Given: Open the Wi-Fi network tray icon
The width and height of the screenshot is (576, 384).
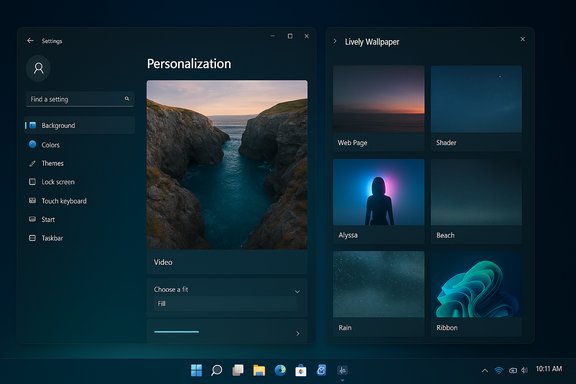Looking at the screenshot, I should [498, 370].
